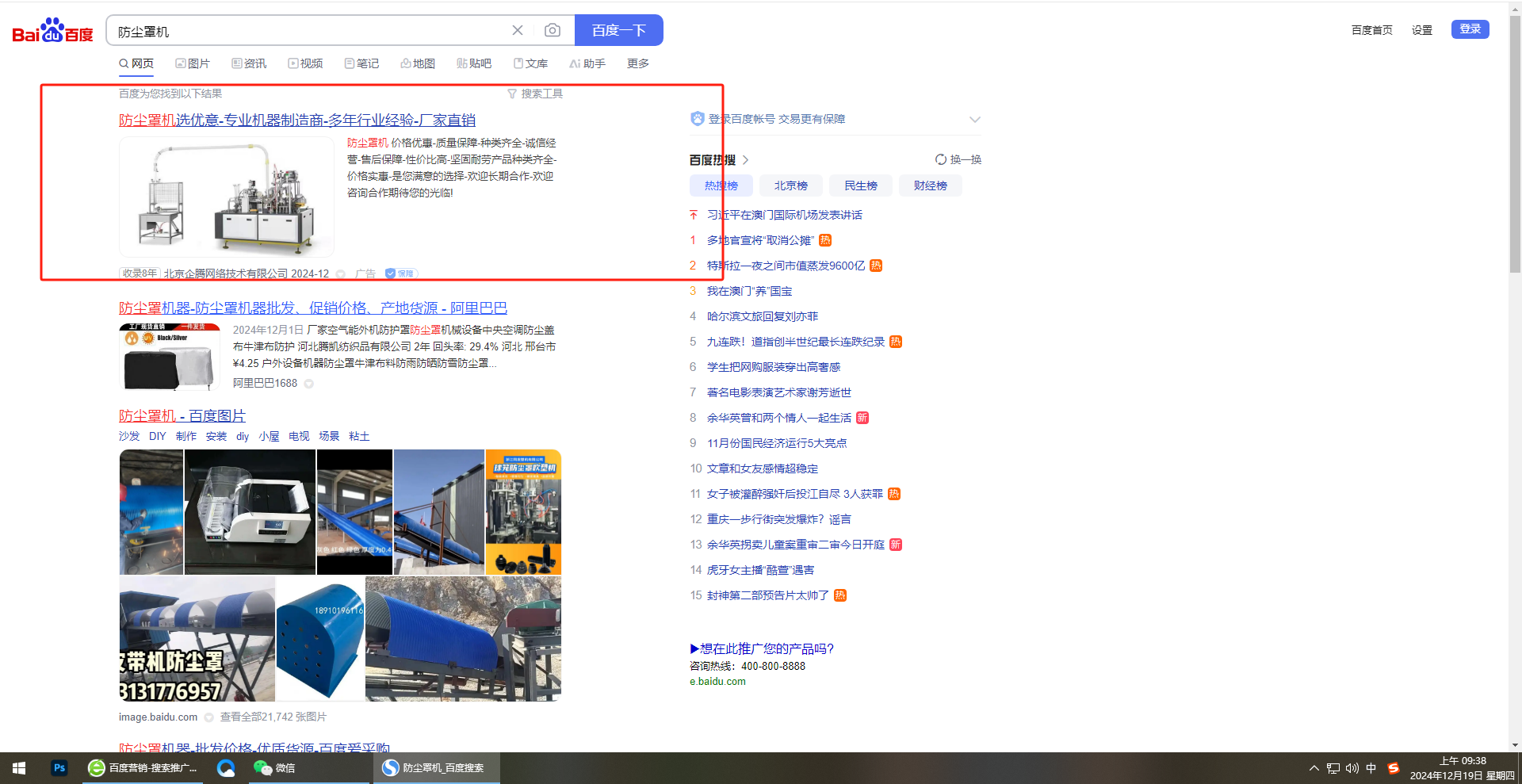Open the volume tray icon

tap(1352, 768)
